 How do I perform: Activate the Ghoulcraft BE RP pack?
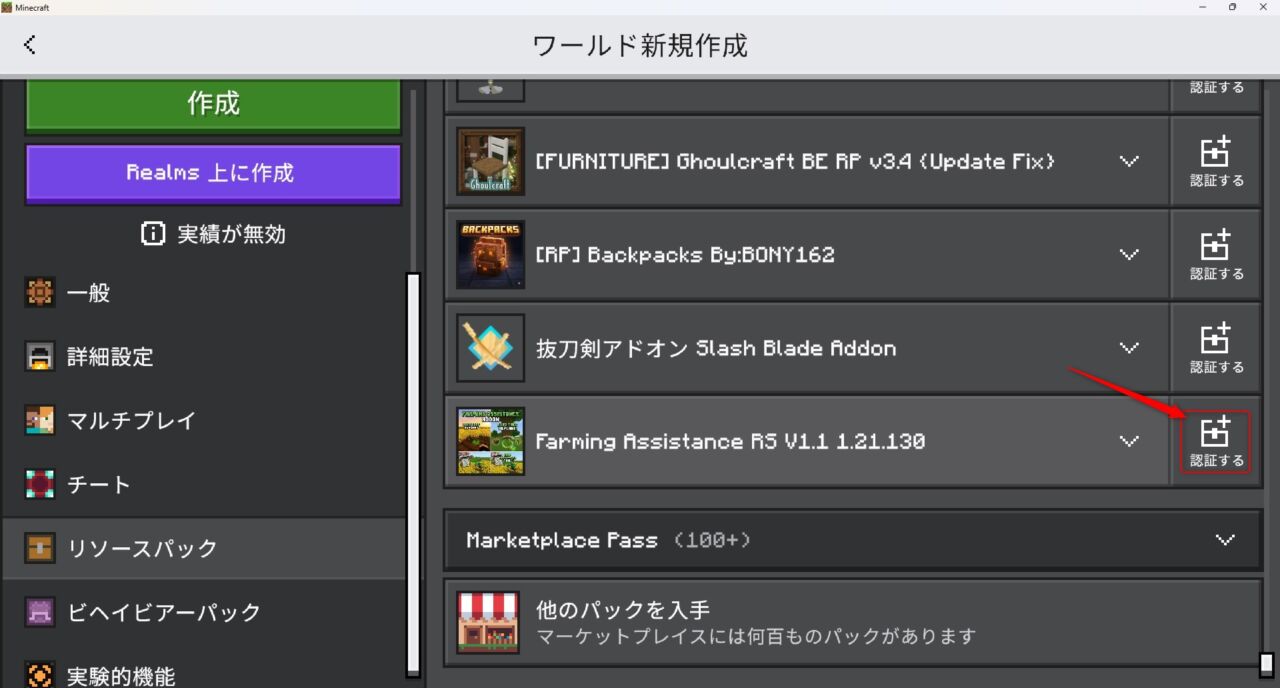(x=1216, y=161)
